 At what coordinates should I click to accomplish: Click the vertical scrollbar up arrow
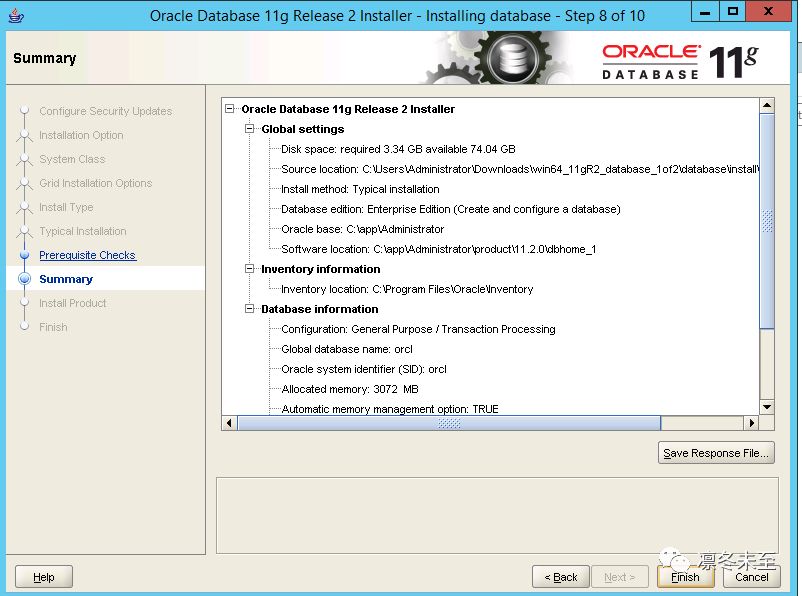point(767,105)
